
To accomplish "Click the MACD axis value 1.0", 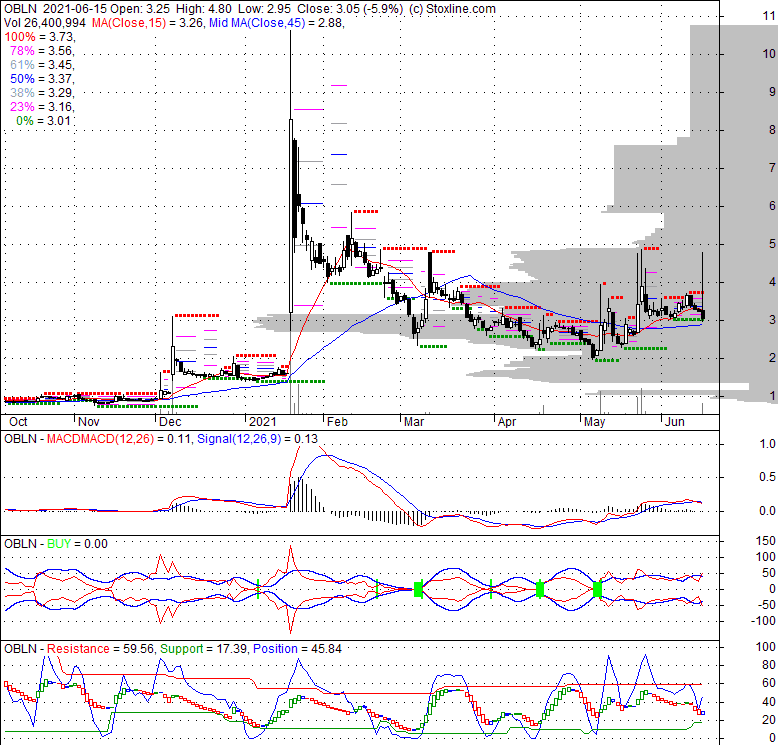I will tap(768, 444).
